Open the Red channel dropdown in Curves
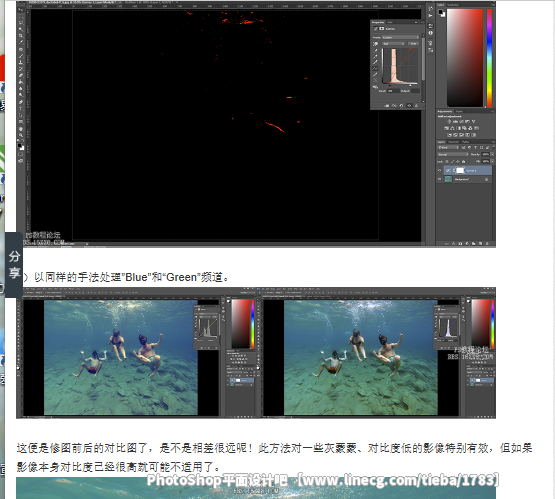 [x=393, y=44]
